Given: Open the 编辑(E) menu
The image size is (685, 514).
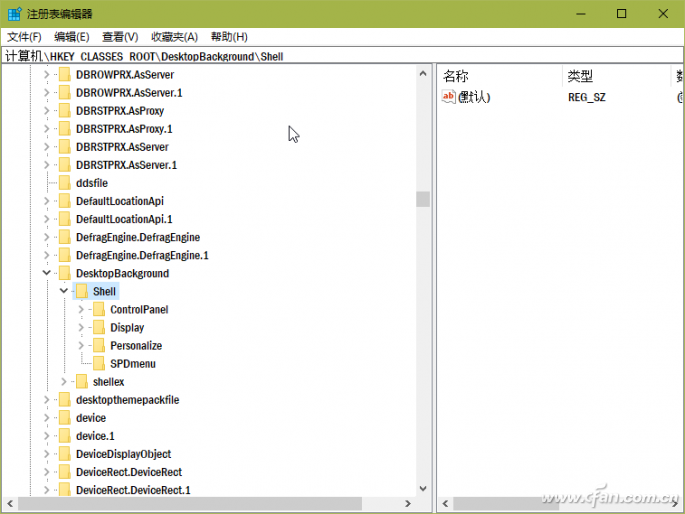Looking at the screenshot, I should click(x=72, y=37).
